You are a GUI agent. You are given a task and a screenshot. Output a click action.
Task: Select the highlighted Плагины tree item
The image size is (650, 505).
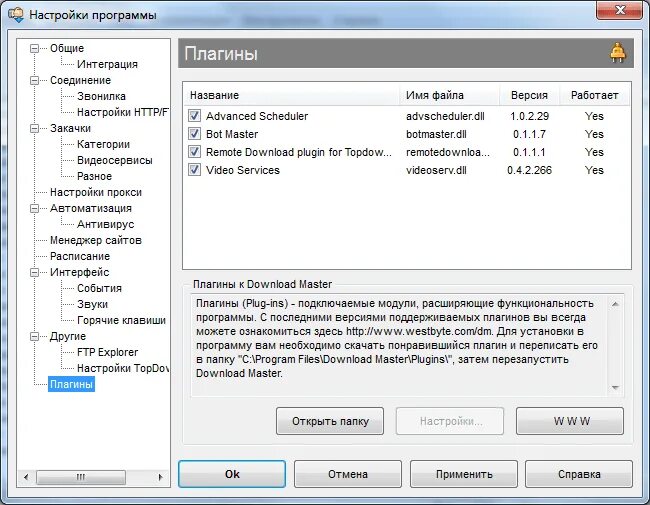[71, 384]
